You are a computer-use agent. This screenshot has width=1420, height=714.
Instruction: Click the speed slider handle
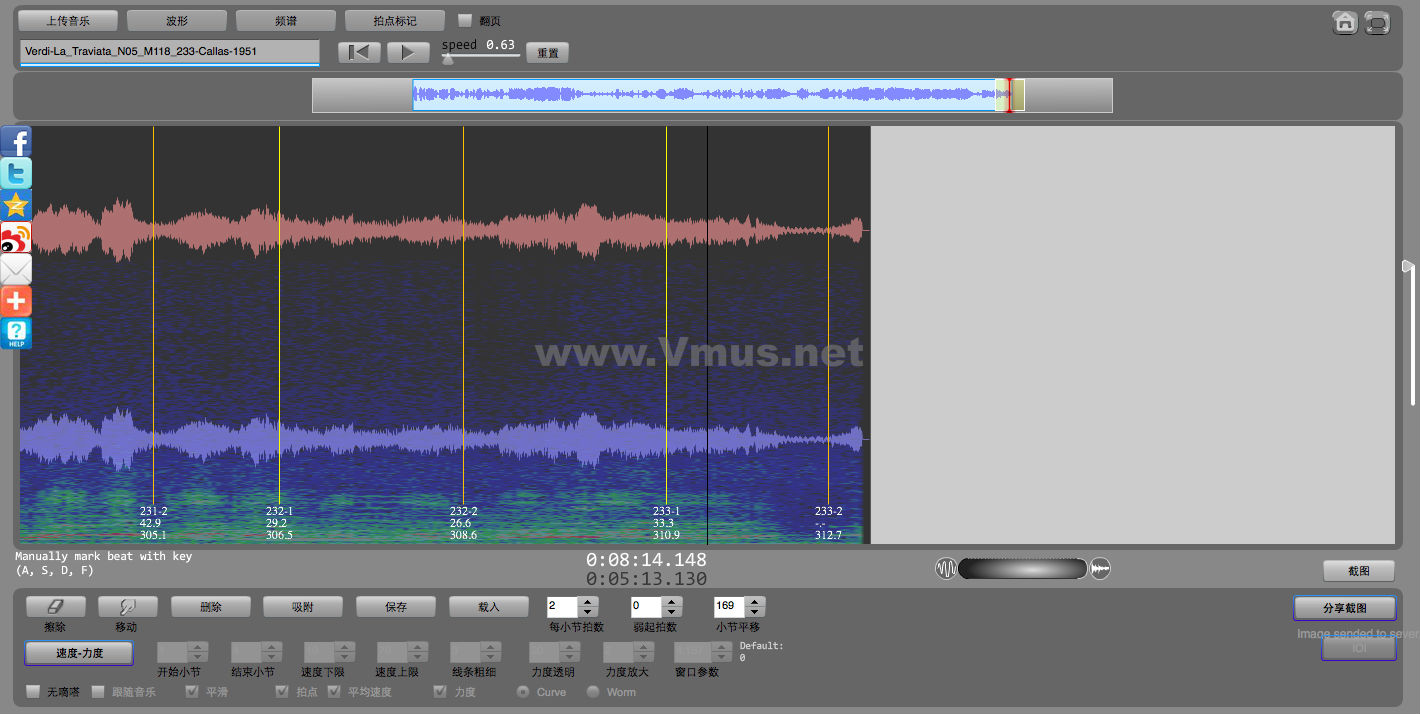pos(448,59)
